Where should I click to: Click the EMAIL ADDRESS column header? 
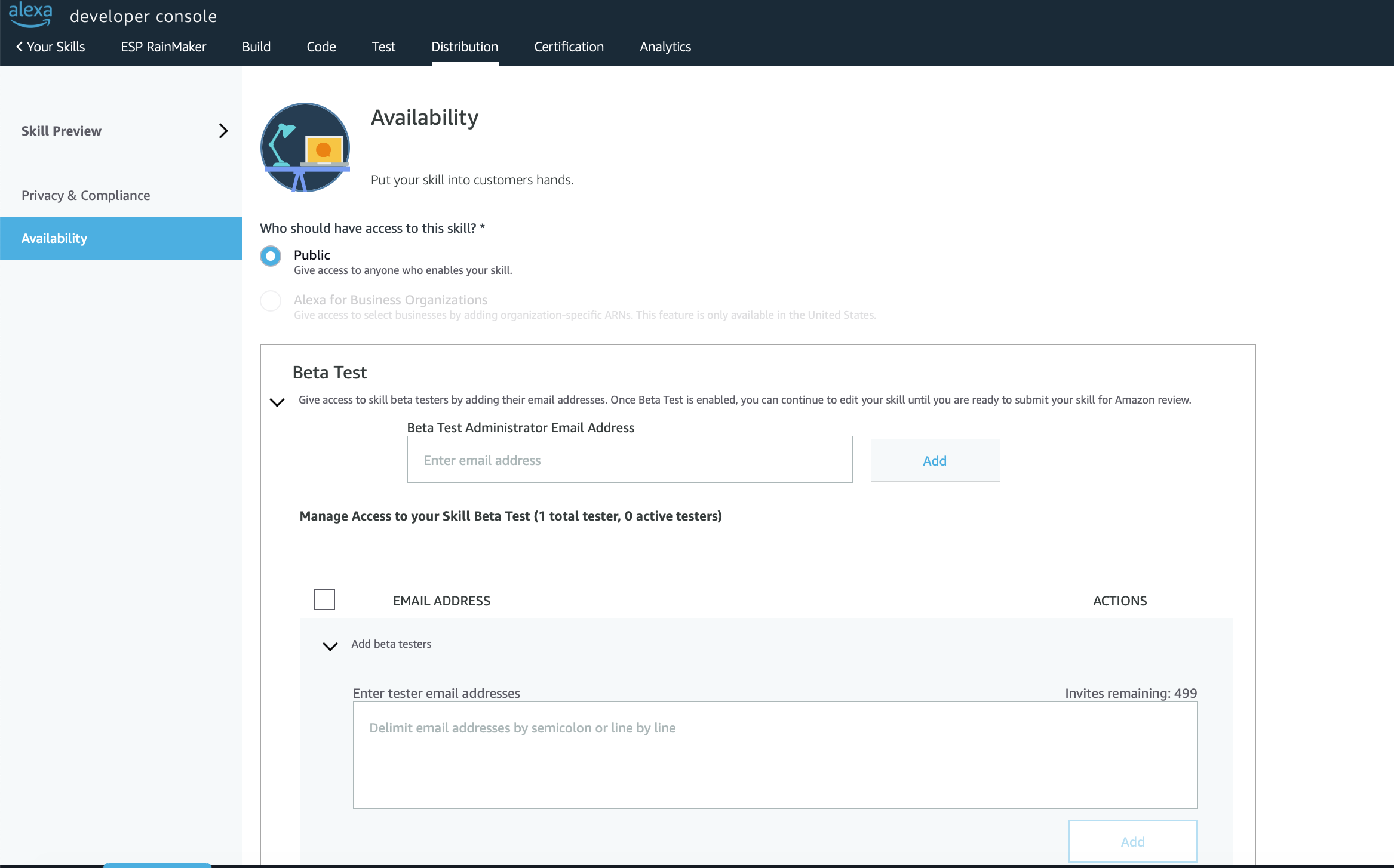(441, 601)
